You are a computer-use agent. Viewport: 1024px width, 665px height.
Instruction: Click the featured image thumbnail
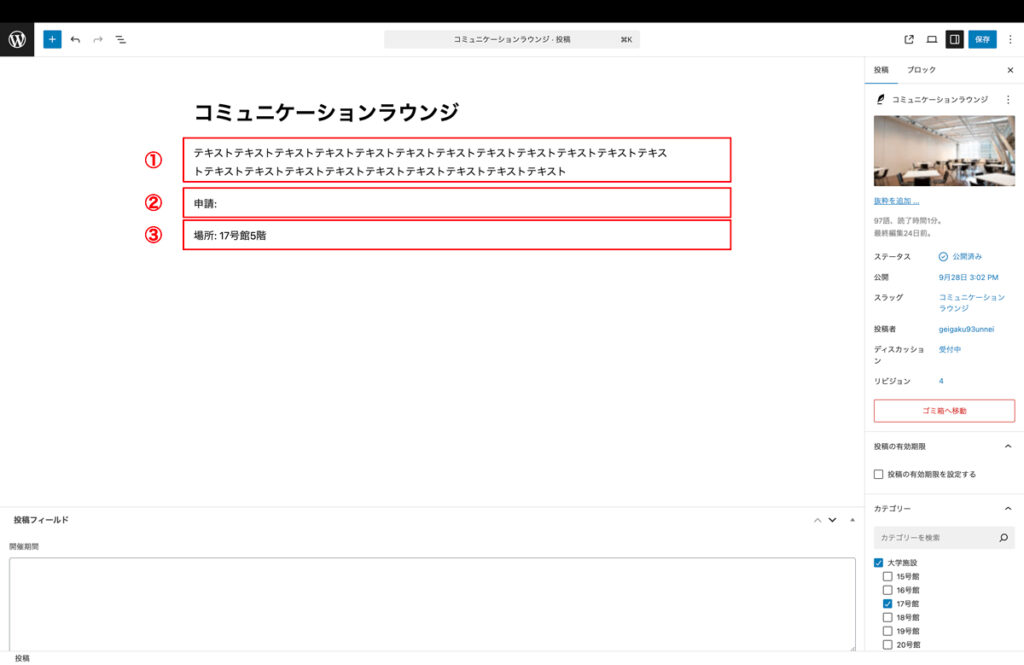tap(944, 150)
